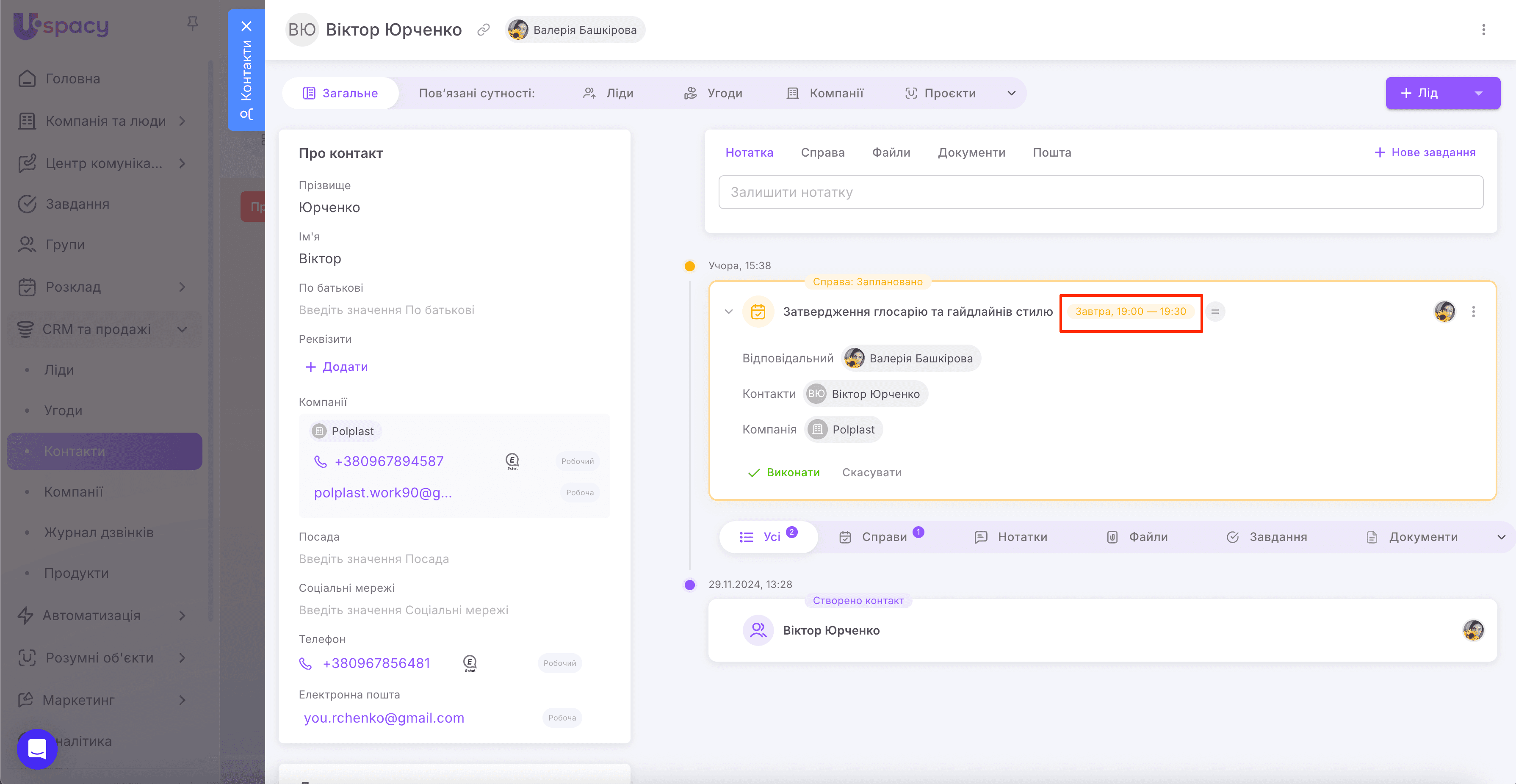Open the Проєкти related entities tab
Screen dimensions: 1516x784
(940, 93)
